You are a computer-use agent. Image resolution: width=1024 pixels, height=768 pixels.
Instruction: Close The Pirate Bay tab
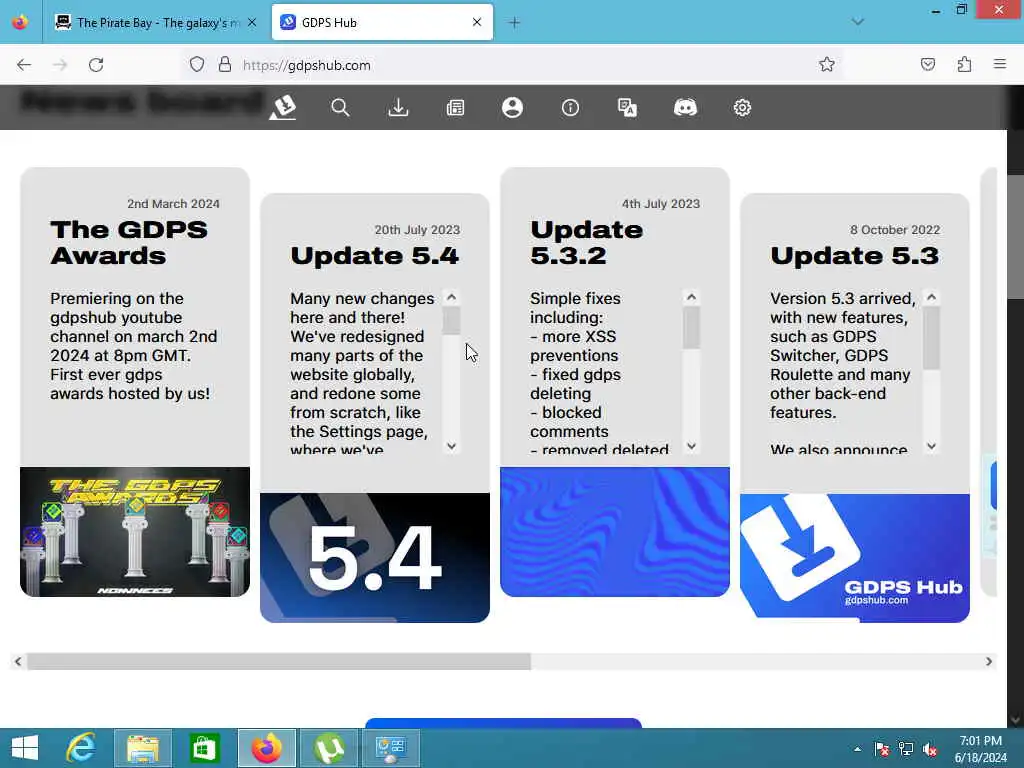point(251,22)
